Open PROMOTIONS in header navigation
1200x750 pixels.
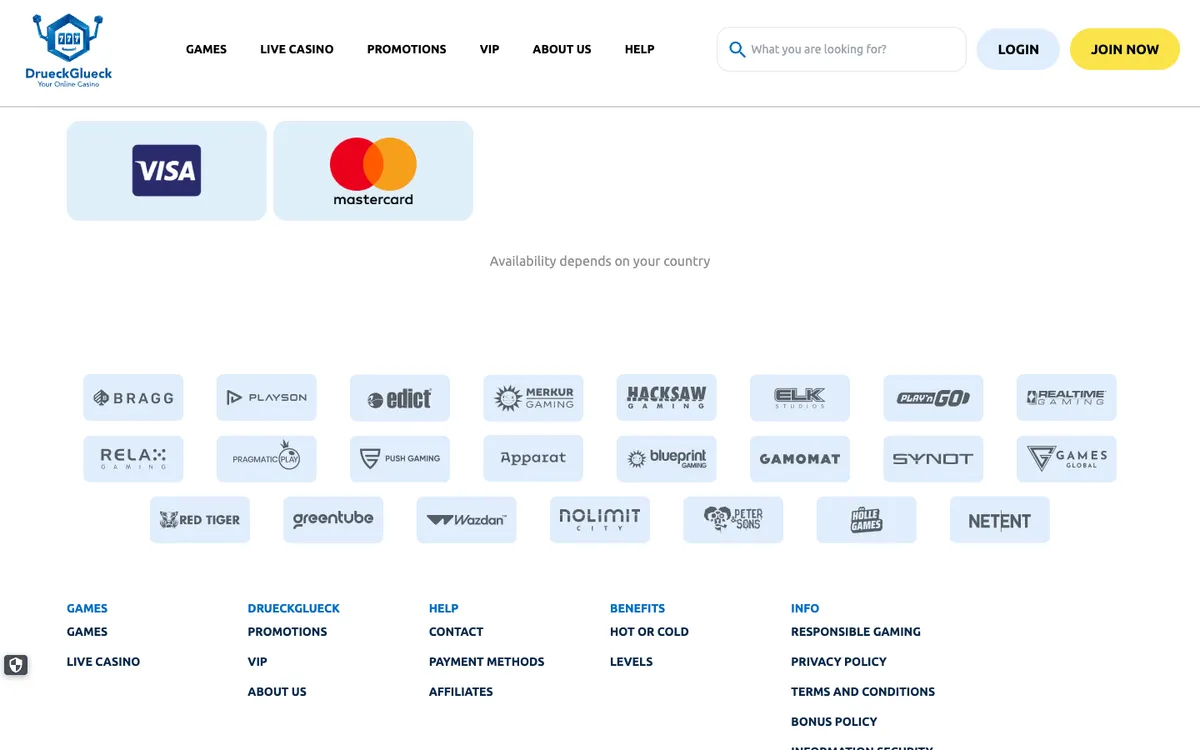coord(407,49)
